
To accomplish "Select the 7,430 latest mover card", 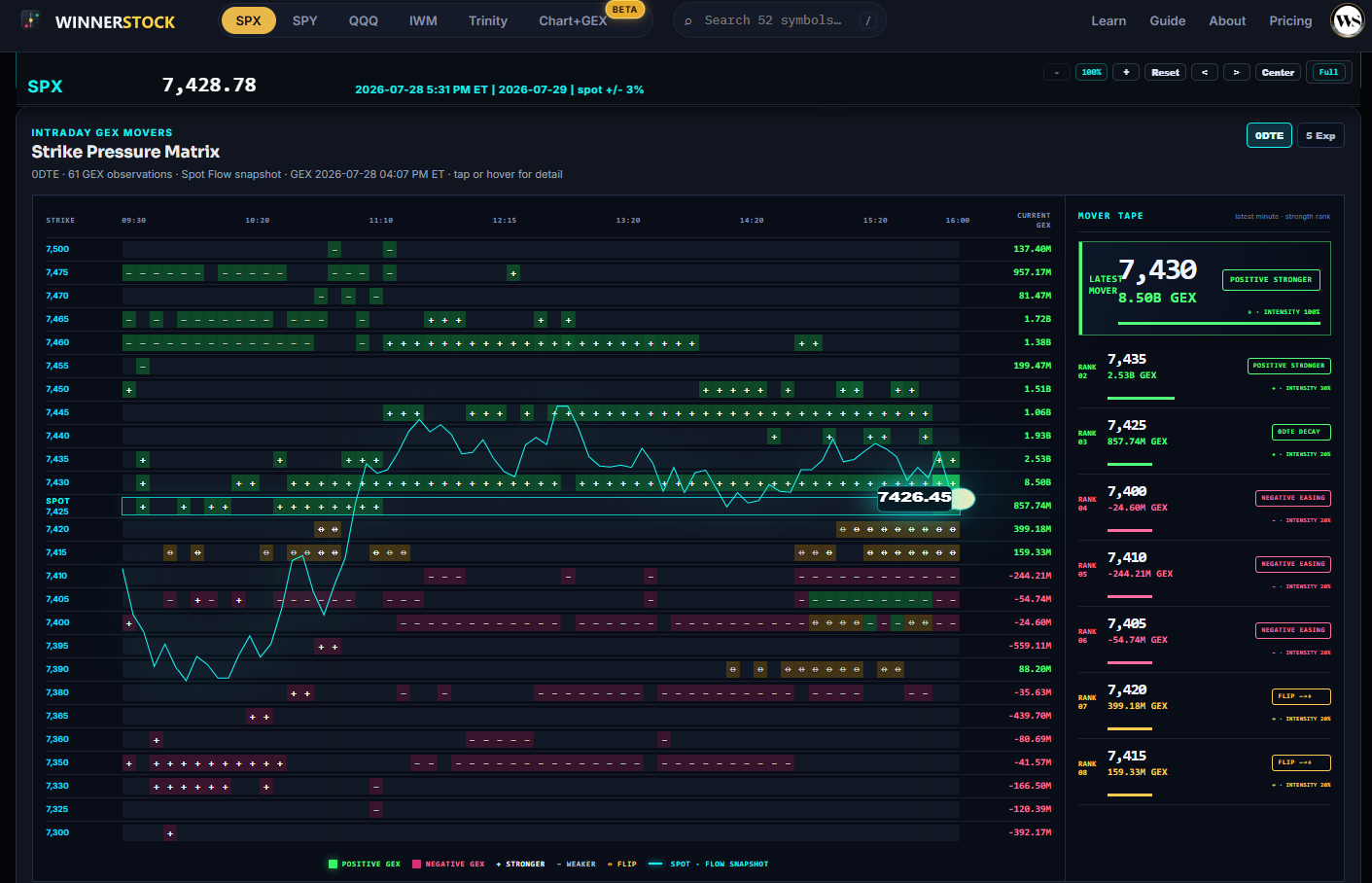I will (x=1205, y=288).
